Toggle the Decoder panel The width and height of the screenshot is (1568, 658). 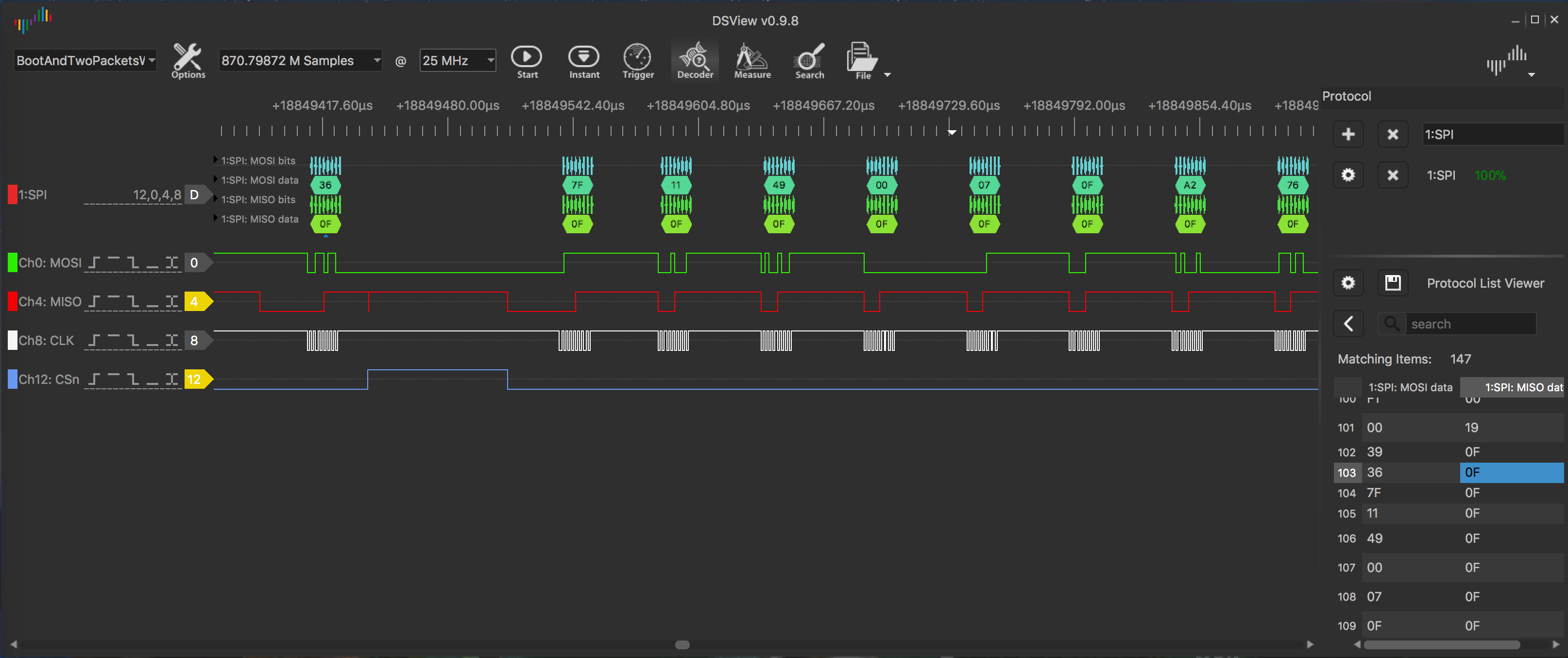tap(695, 60)
